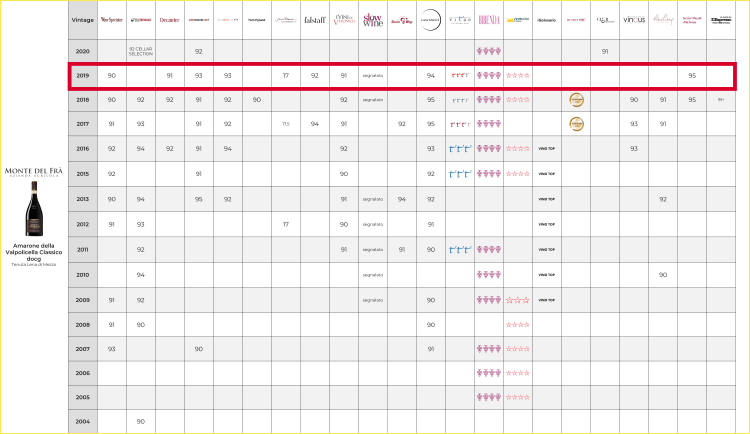
Task: Click the 95 score ending 2019 row
Action: pyautogui.click(x=692, y=76)
